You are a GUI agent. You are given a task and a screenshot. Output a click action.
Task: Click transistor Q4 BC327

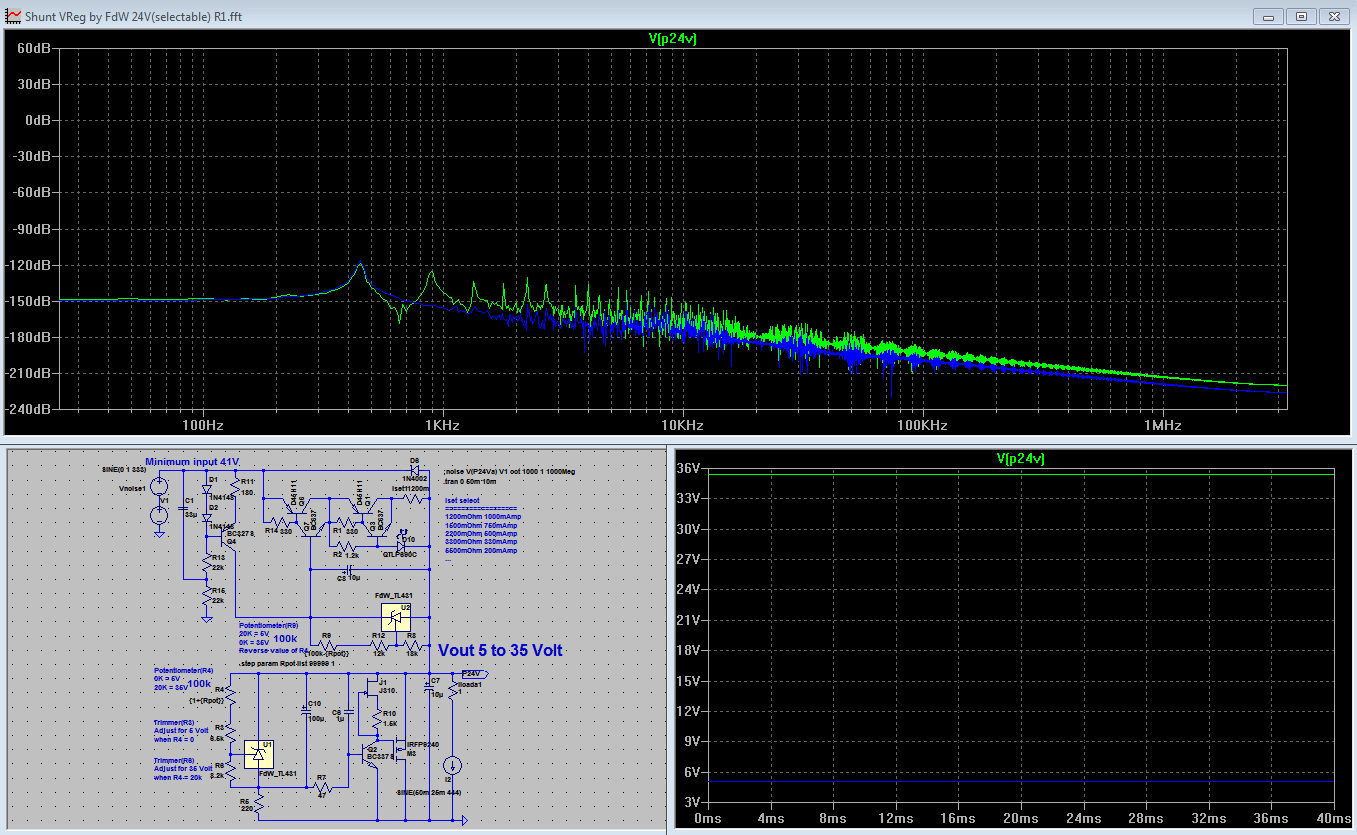227,537
